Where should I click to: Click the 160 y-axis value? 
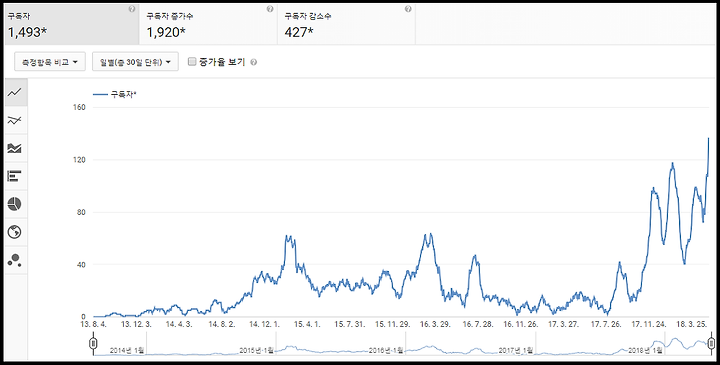pos(79,107)
